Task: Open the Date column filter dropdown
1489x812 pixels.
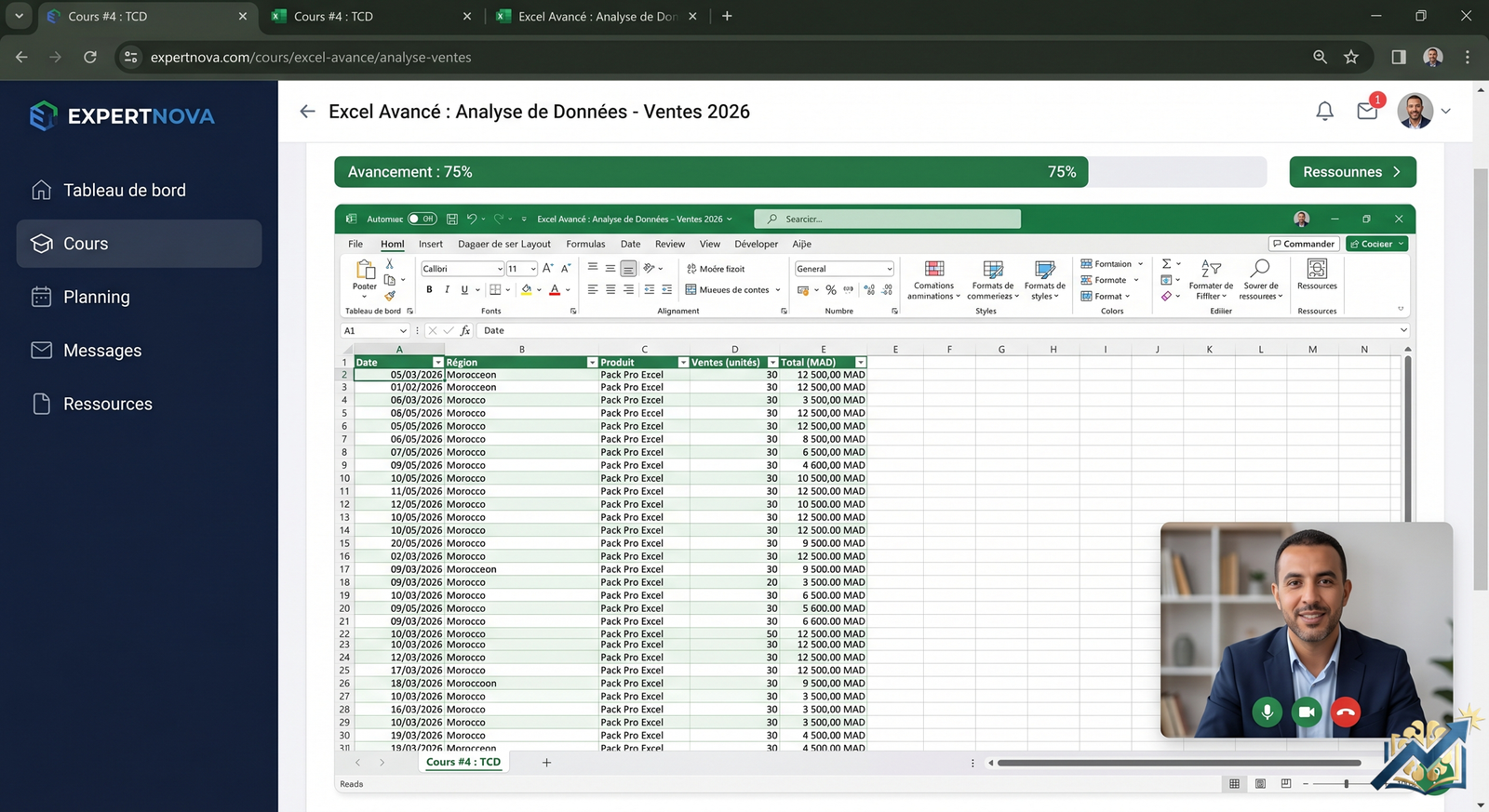Action: tap(437, 363)
